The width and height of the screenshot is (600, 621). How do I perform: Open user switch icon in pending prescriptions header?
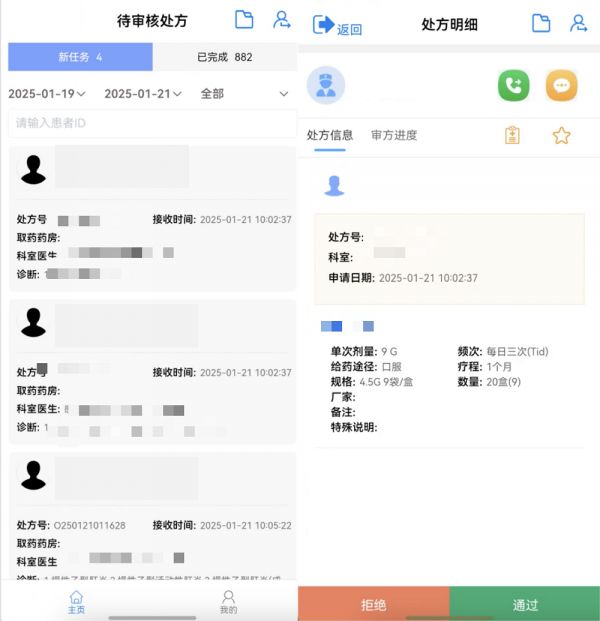(282, 19)
